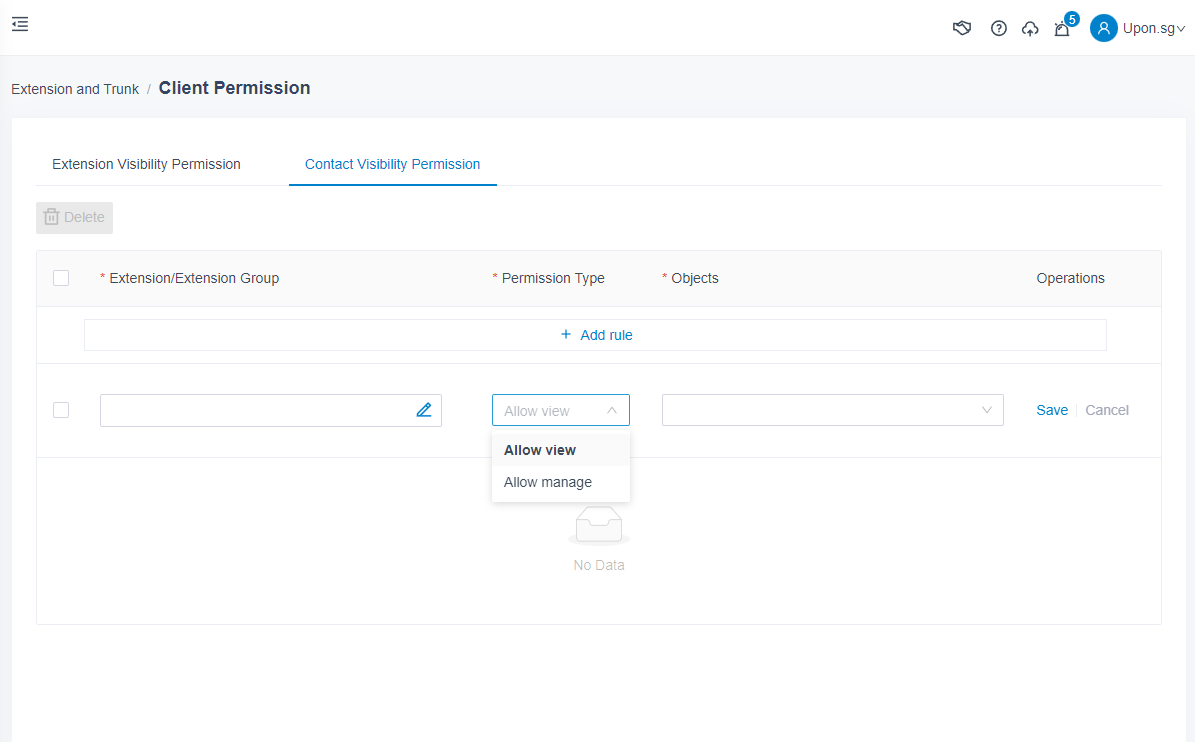Click the plus icon in Add rule
Viewport: 1195px width, 742px height.
566,335
